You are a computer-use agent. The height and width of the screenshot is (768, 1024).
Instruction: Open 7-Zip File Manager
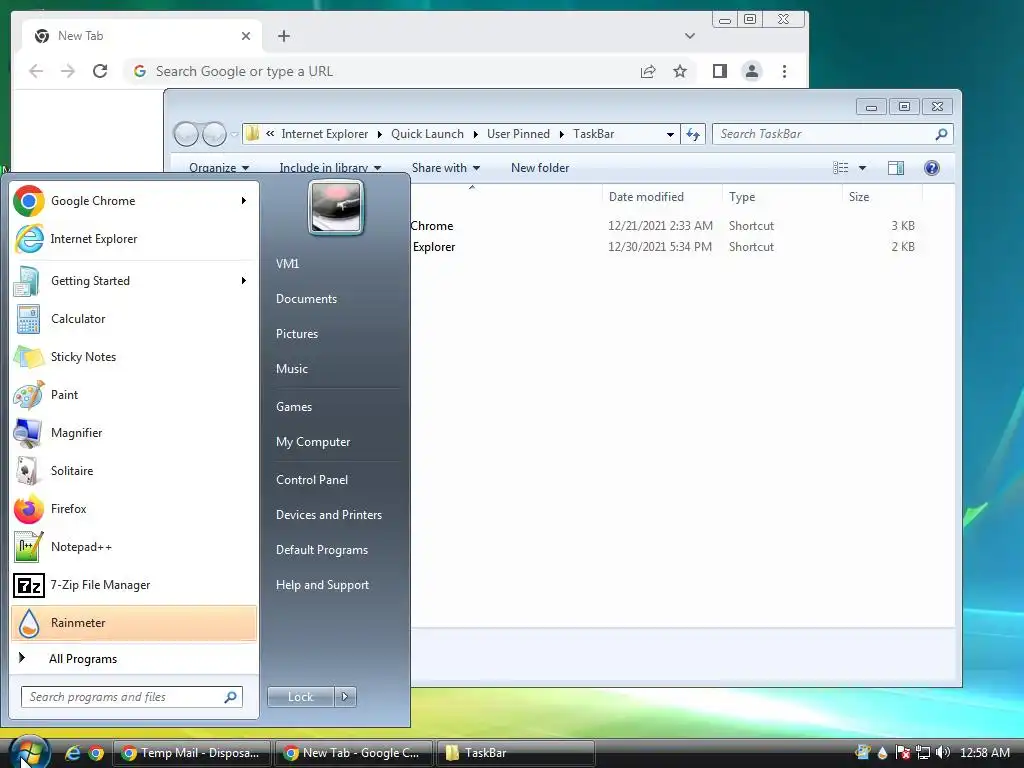point(134,584)
